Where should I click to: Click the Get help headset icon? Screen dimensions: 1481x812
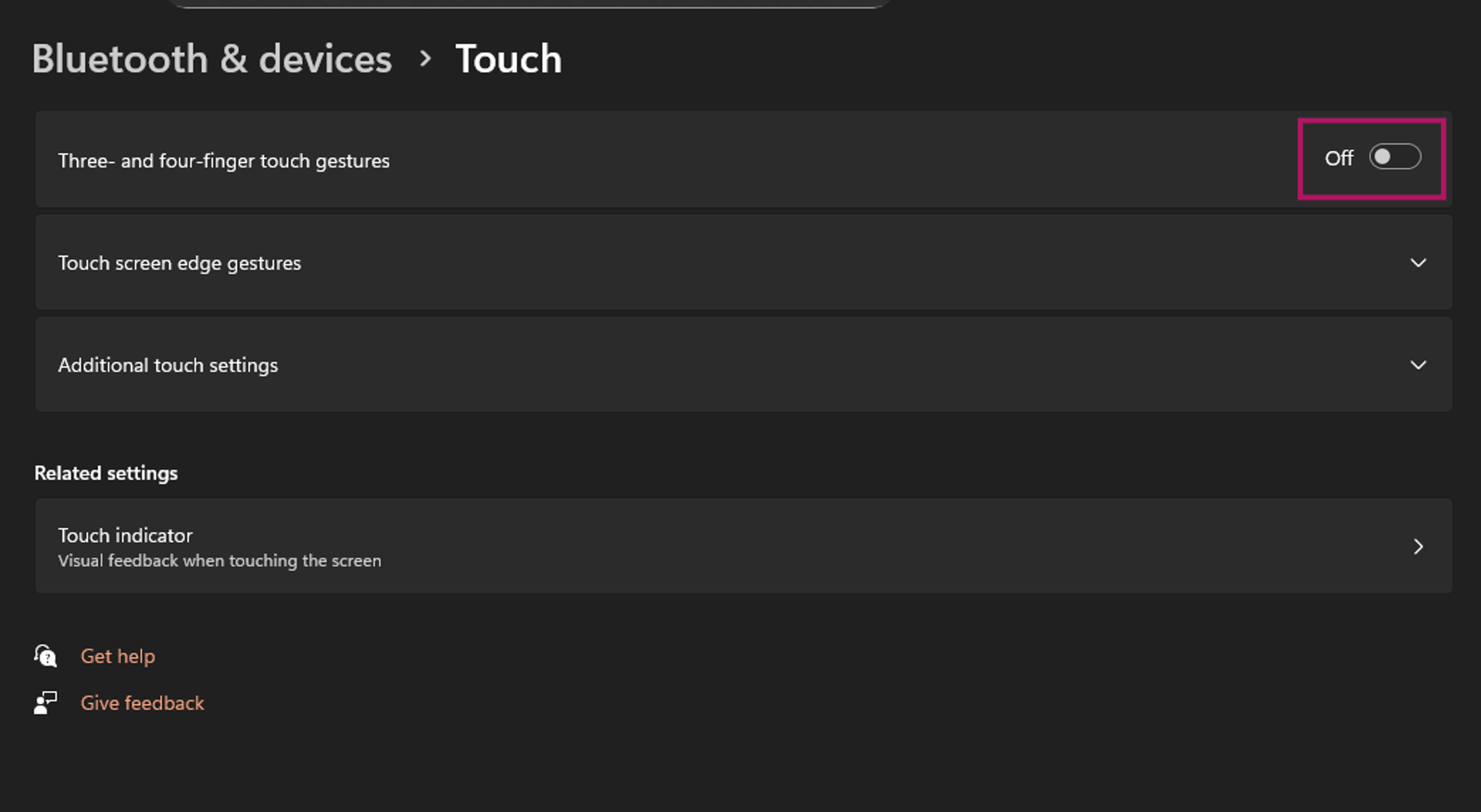[45, 656]
